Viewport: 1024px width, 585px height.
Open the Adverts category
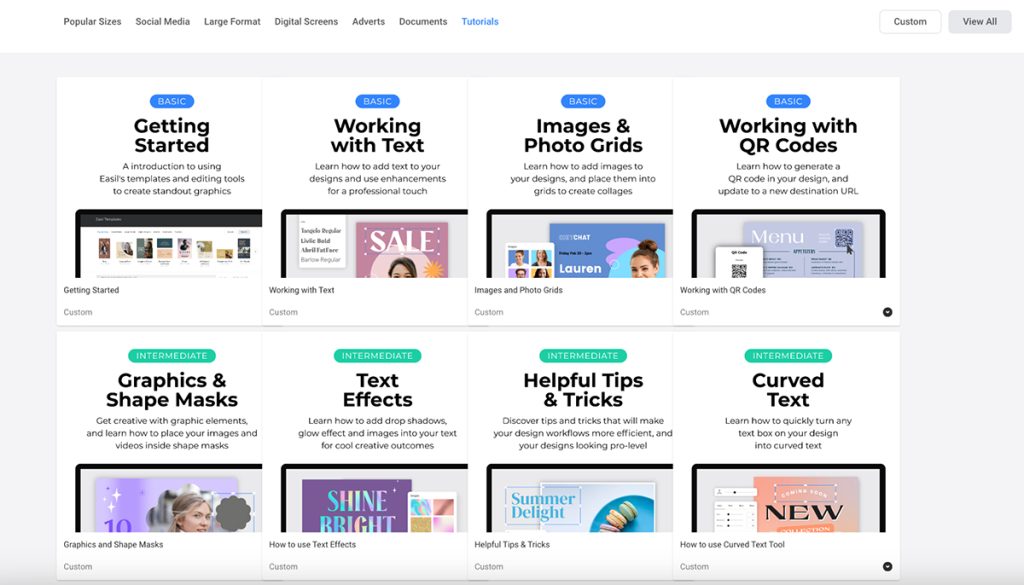[x=368, y=21]
